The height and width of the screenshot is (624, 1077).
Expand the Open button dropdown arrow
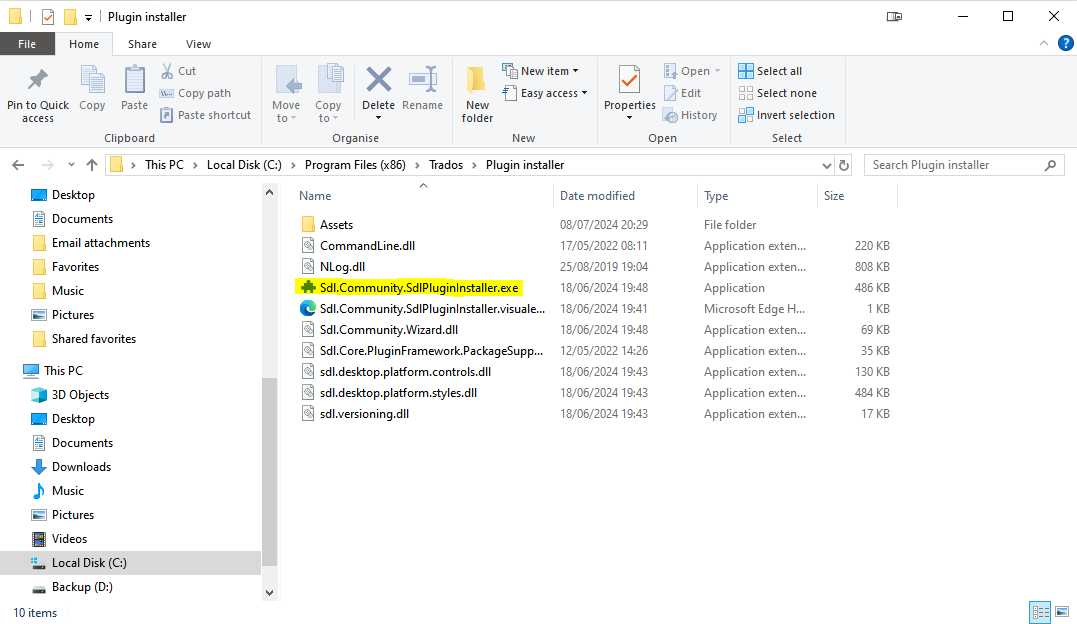(x=718, y=71)
